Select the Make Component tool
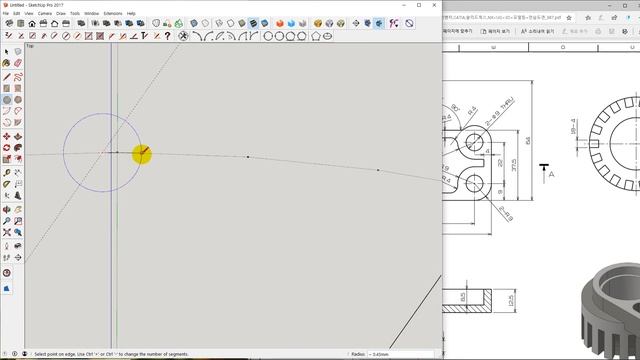 click(18, 52)
